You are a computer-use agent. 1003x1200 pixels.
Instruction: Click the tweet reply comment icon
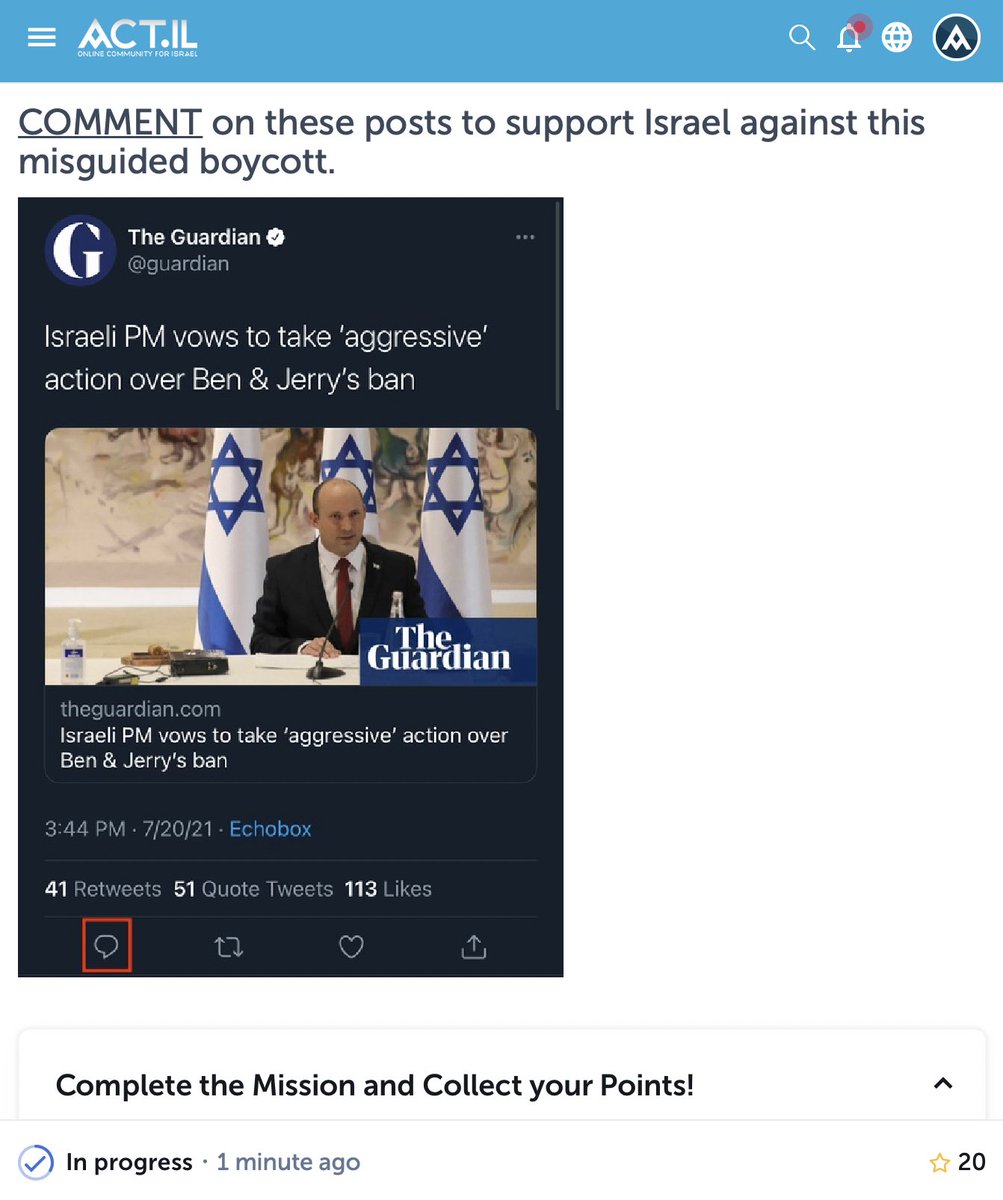pos(107,946)
